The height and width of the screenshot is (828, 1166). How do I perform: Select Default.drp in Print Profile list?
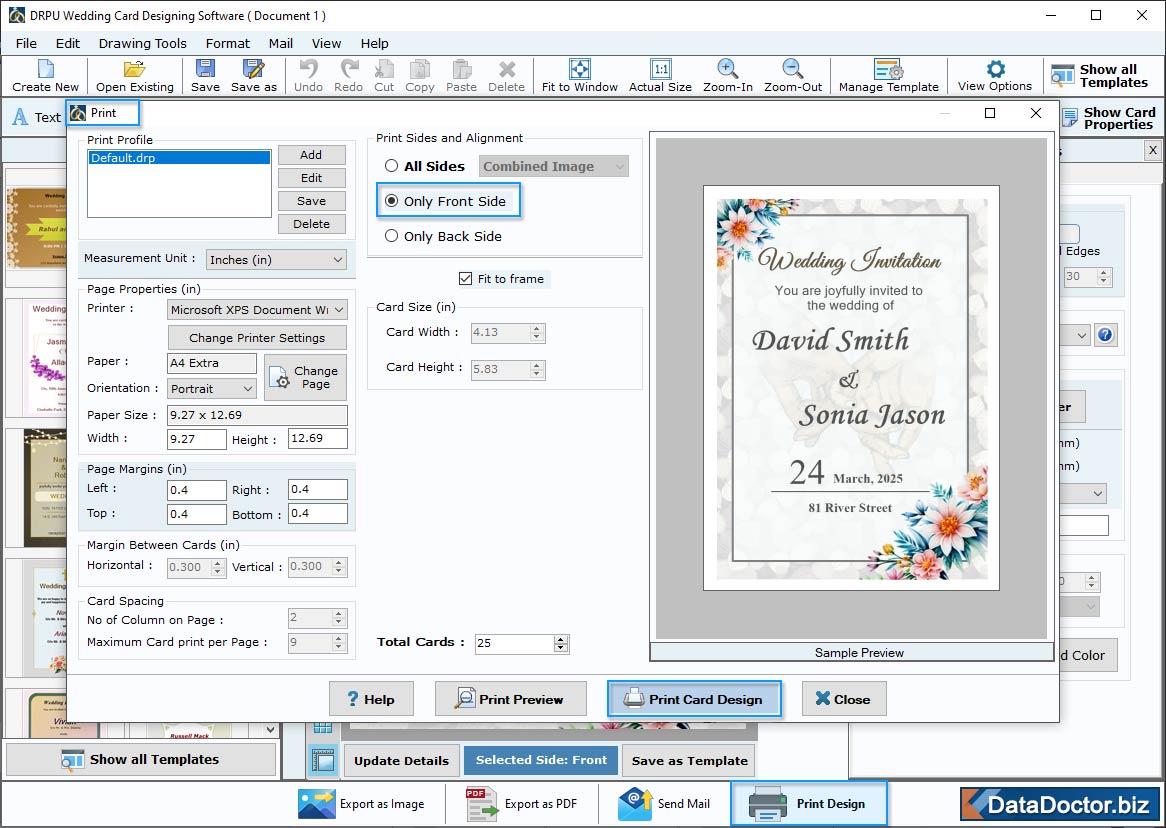[179, 158]
